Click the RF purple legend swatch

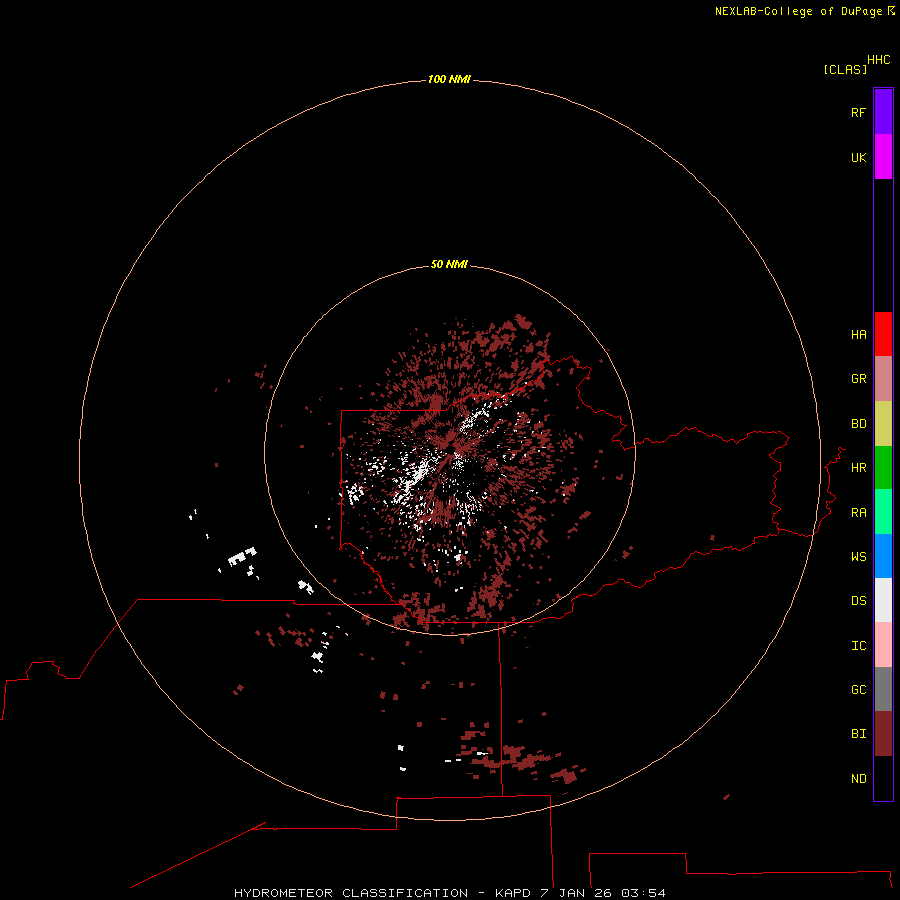tap(883, 112)
